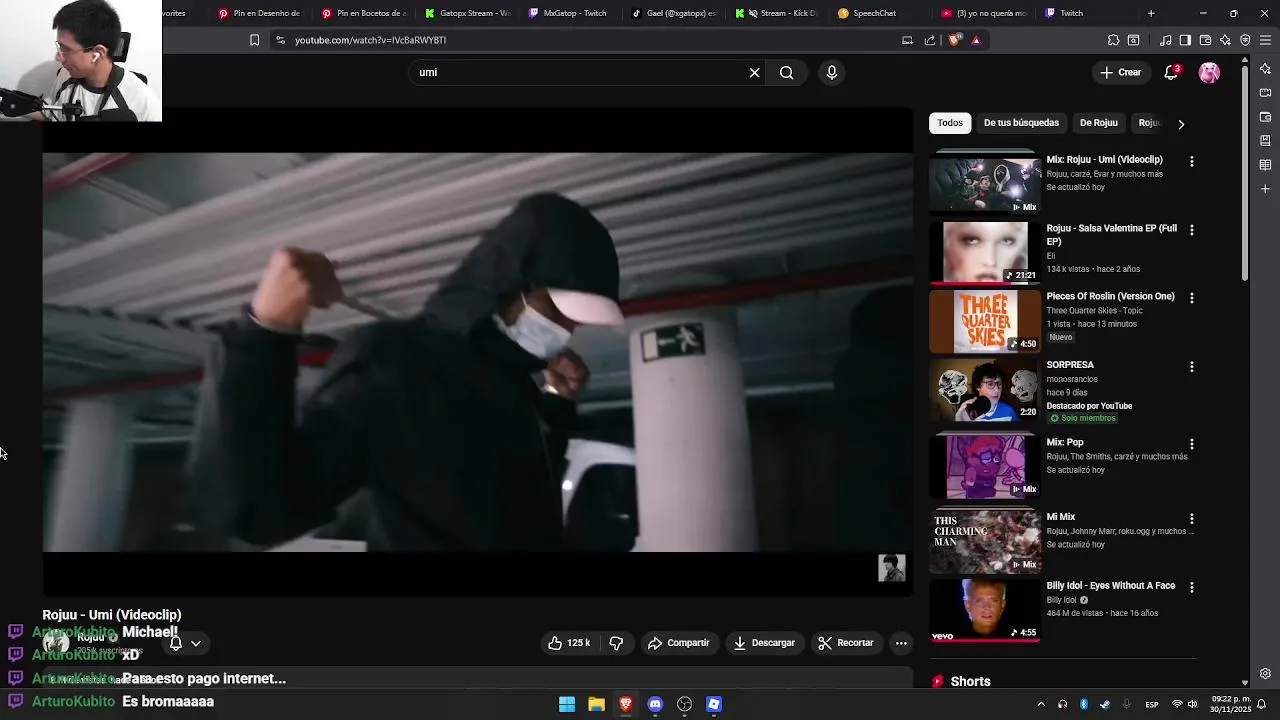1280x720 pixels.
Task: Click the YouTube search magnifier button
Action: pos(787,72)
